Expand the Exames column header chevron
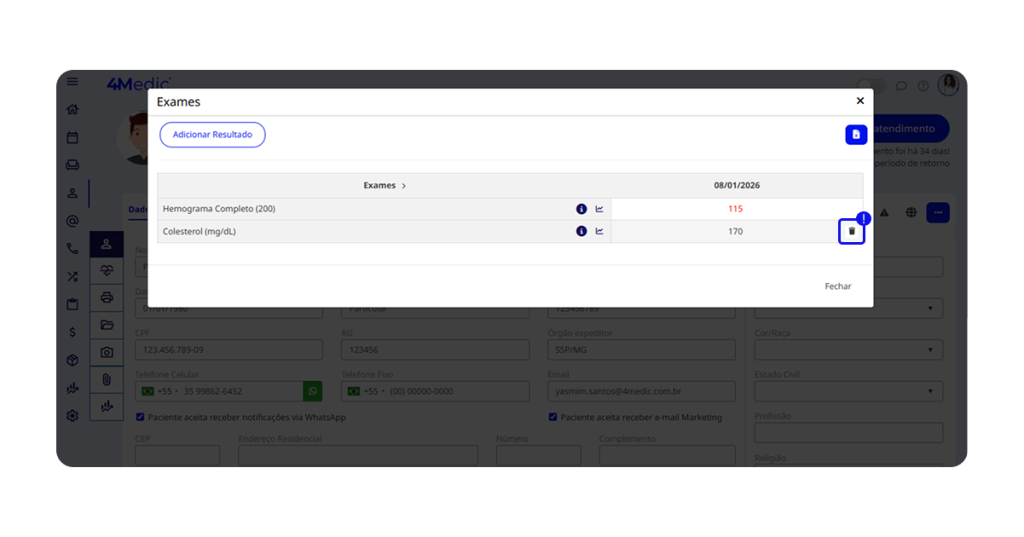 [404, 186]
